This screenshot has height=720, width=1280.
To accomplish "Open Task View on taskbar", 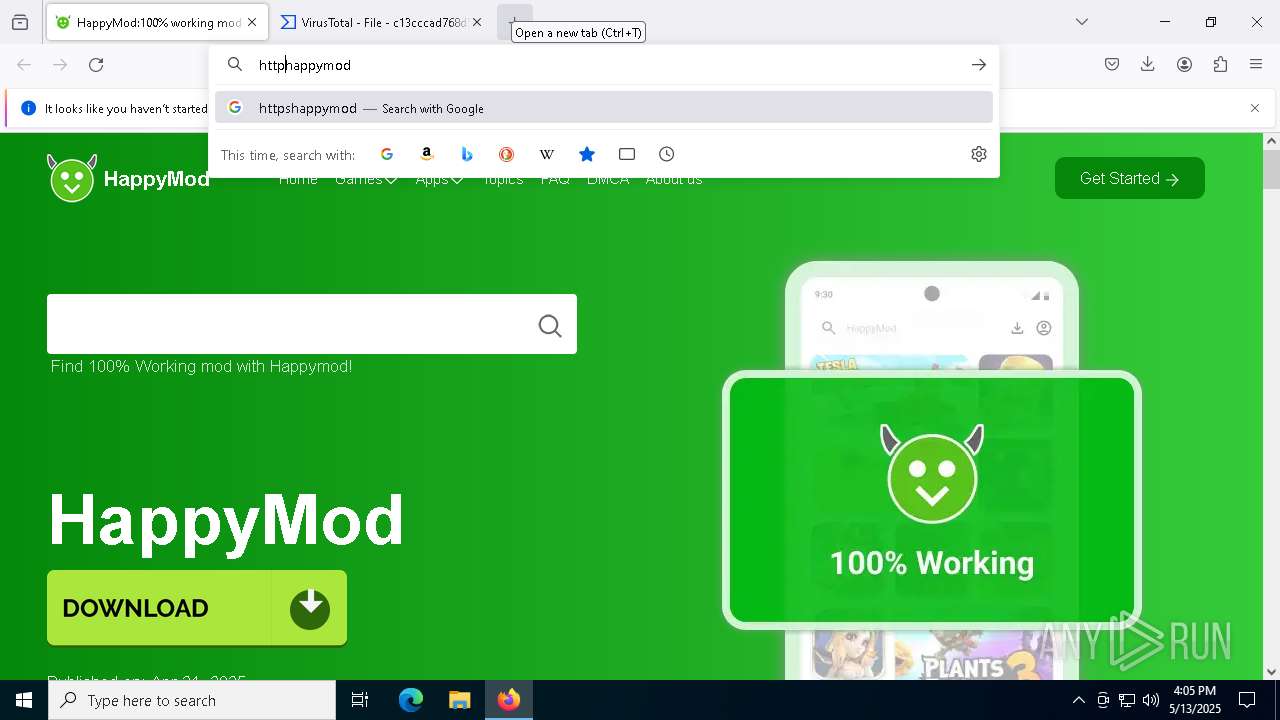I will 360,700.
